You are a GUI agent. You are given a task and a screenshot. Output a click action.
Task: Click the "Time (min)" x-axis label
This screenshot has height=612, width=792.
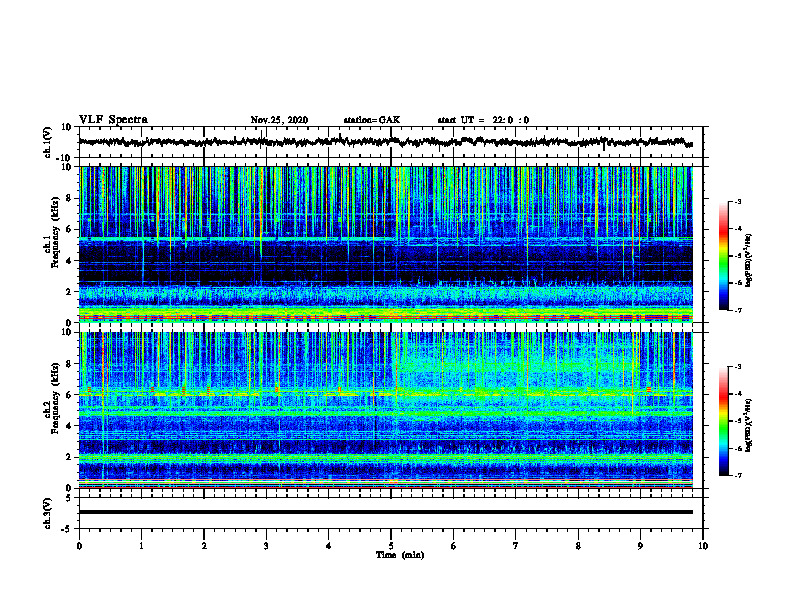pos(400,555)
